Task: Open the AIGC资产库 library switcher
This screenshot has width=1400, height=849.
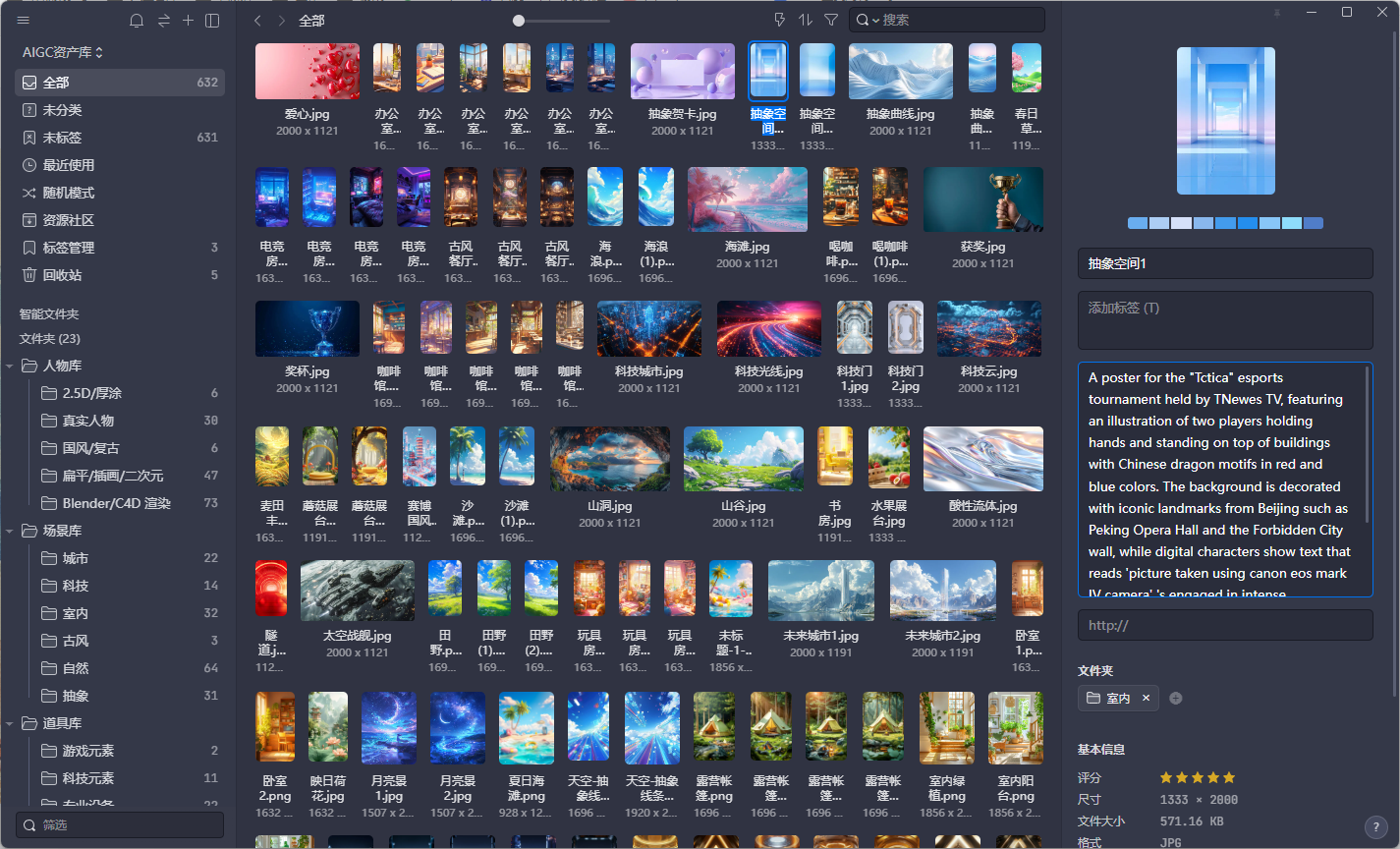Action: click(63, 51)
